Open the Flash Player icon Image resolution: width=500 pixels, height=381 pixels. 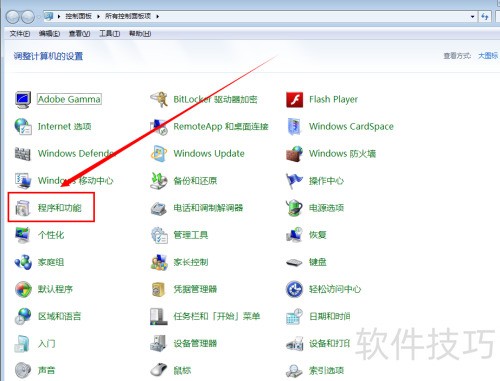pos(295,100)
